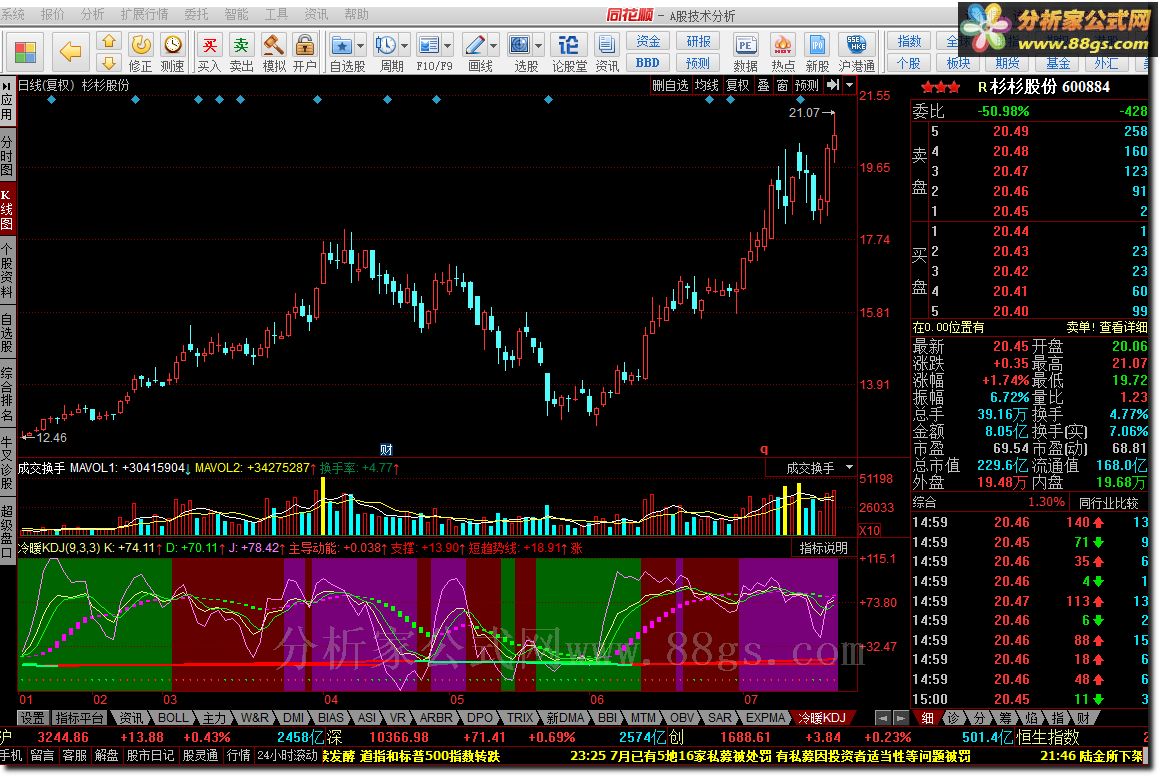Toggle the 复权 price adjustment

pos(737,85)
